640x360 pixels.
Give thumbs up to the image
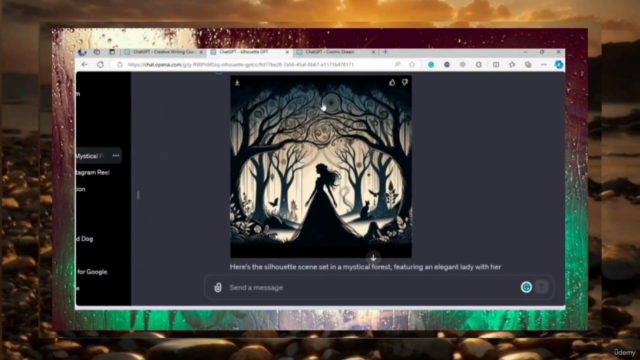392,82
